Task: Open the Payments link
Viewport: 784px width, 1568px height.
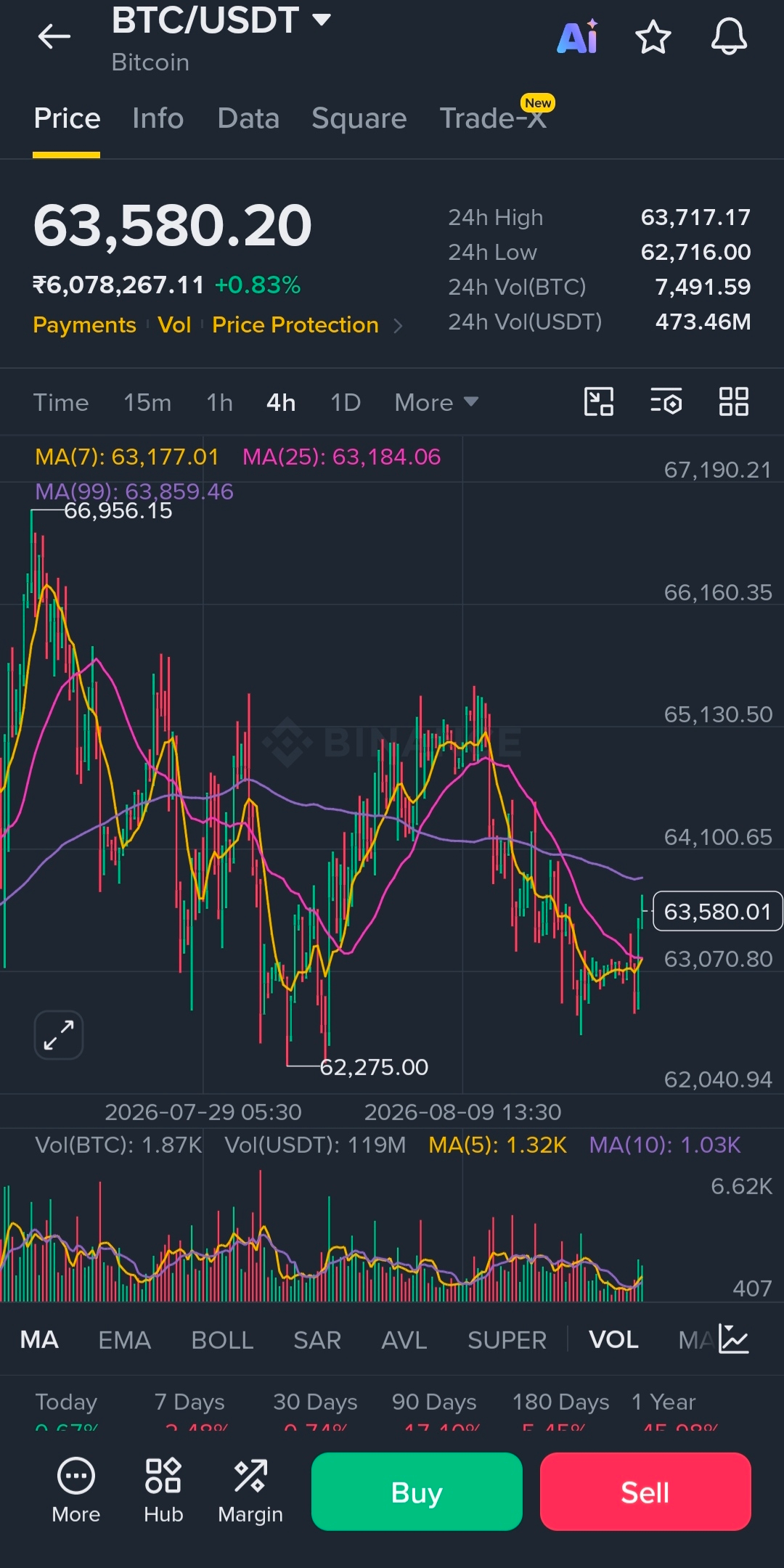Action: coord(84,324)
